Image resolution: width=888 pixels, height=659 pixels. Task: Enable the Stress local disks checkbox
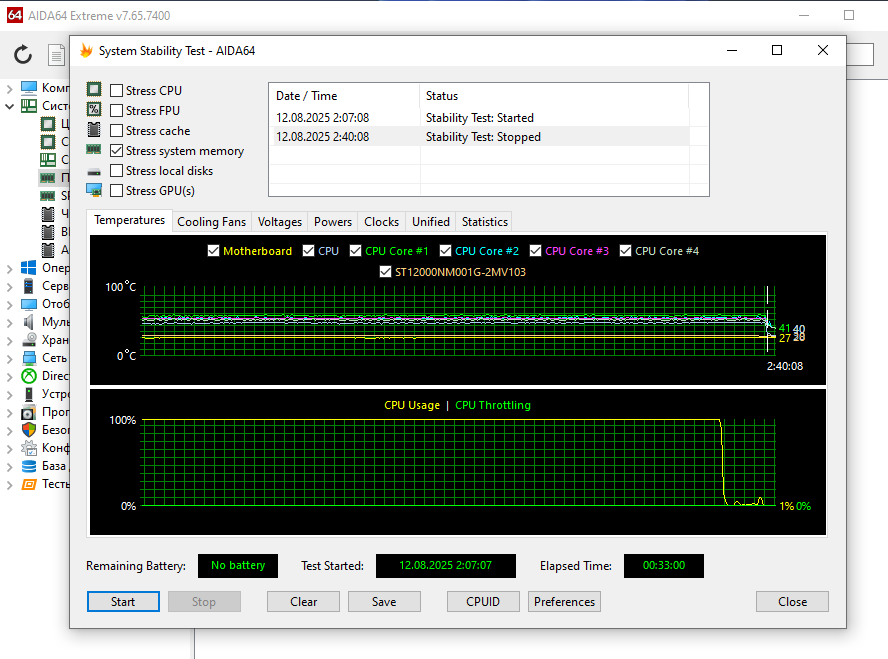(x=116, y=170)
